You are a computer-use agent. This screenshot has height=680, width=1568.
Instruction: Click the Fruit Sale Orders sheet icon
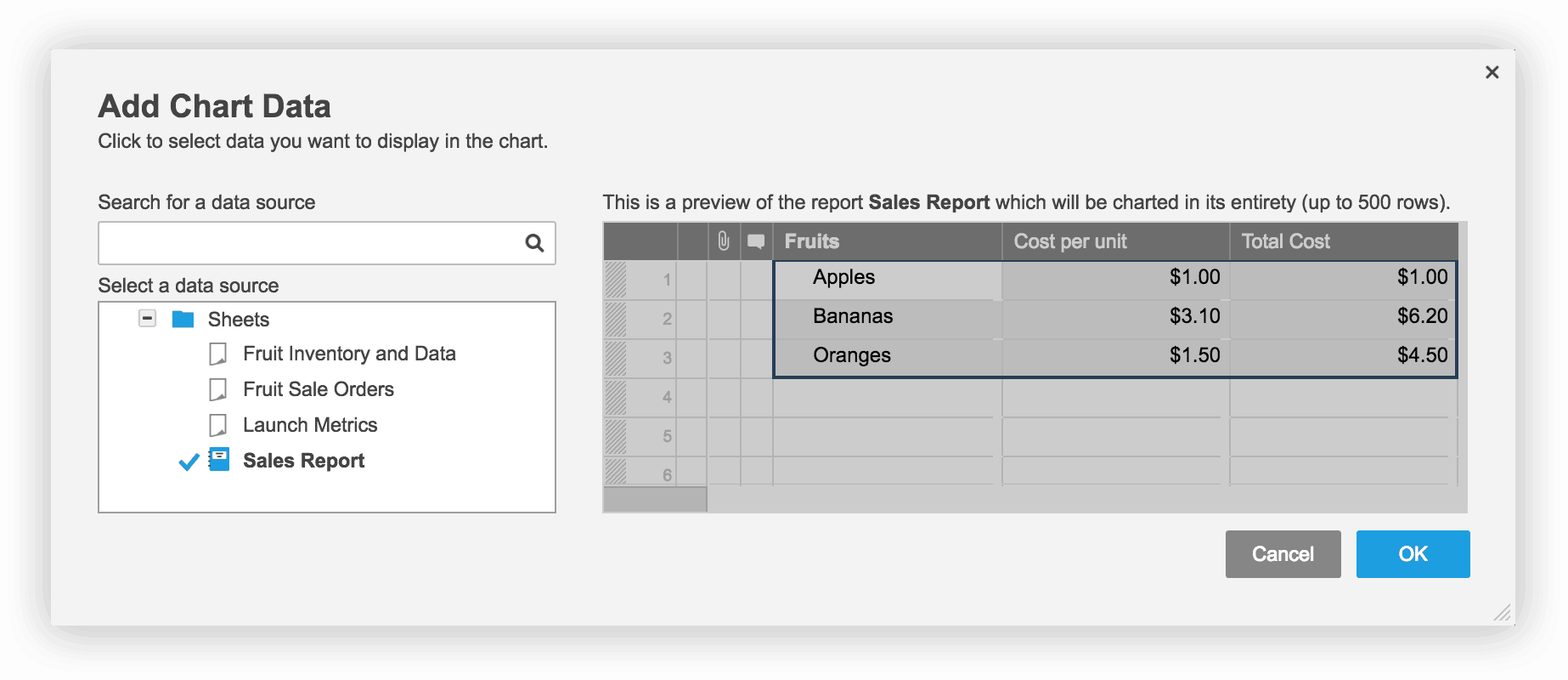click(218, 389)
